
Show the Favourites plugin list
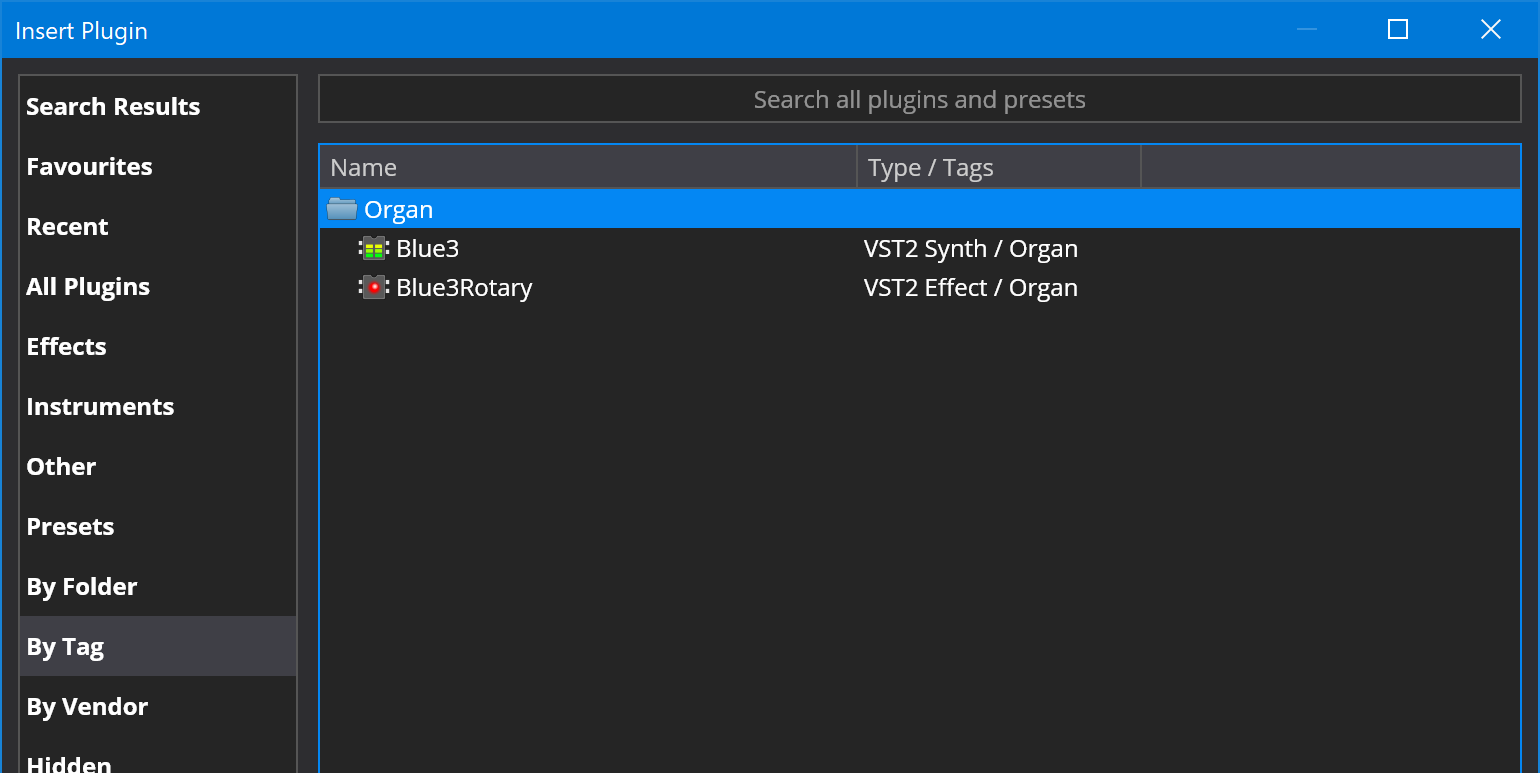[89, 167]
